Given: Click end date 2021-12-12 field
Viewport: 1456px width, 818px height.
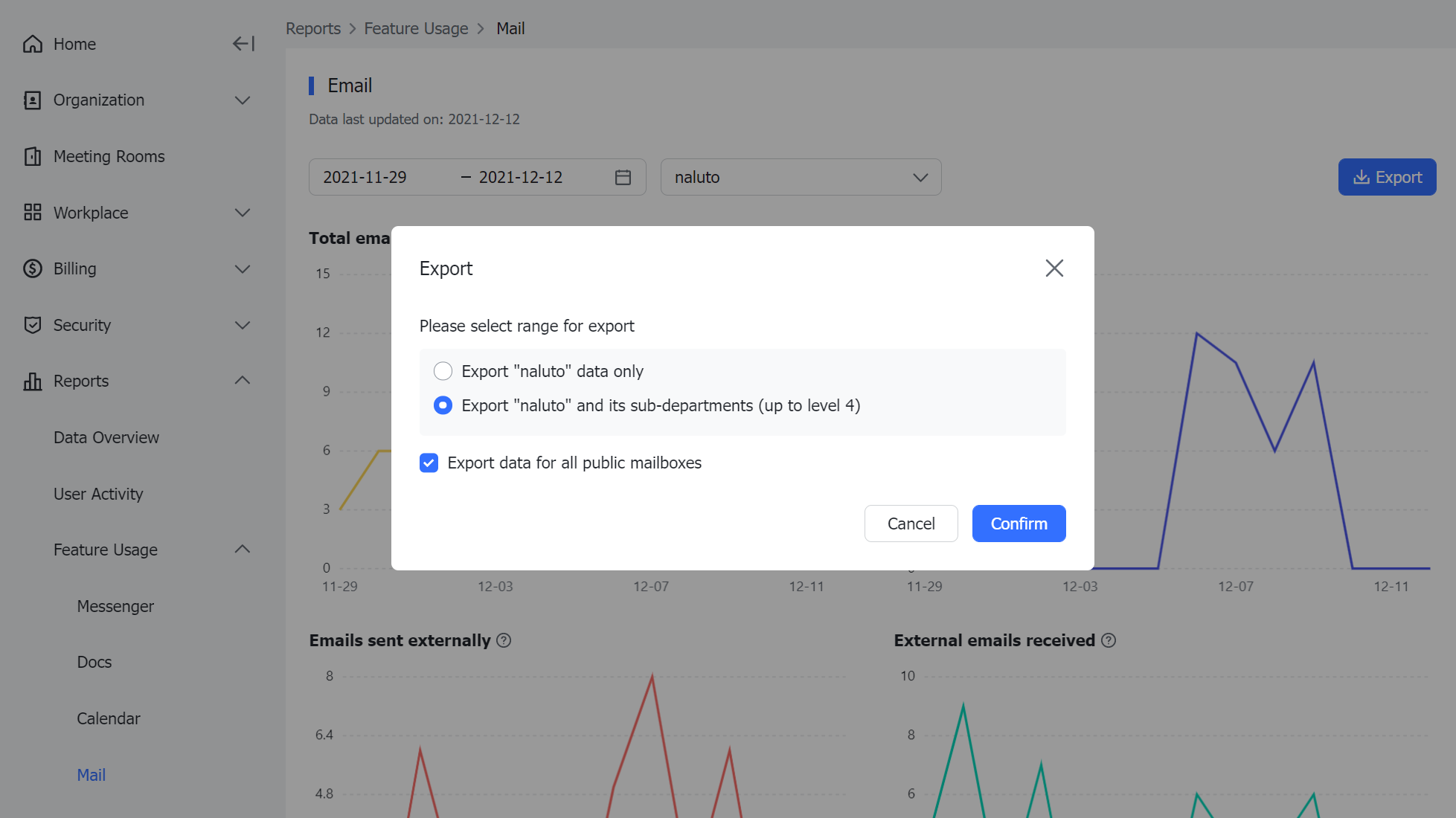Looking at the screenshot, I should [521, 177].
